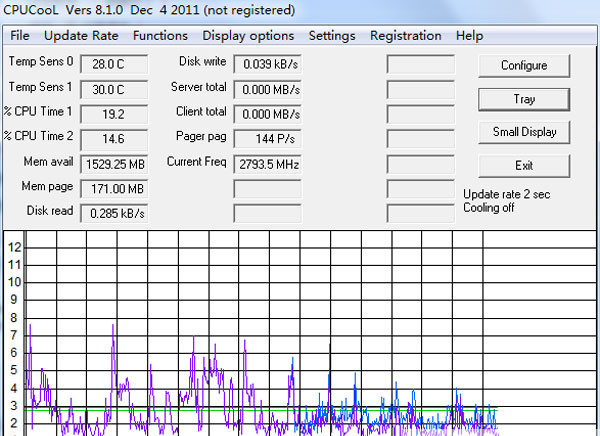The height and width of the screenshot is (436, 600).
Task: Switch to Small Display mode
Action: [524, 132]
